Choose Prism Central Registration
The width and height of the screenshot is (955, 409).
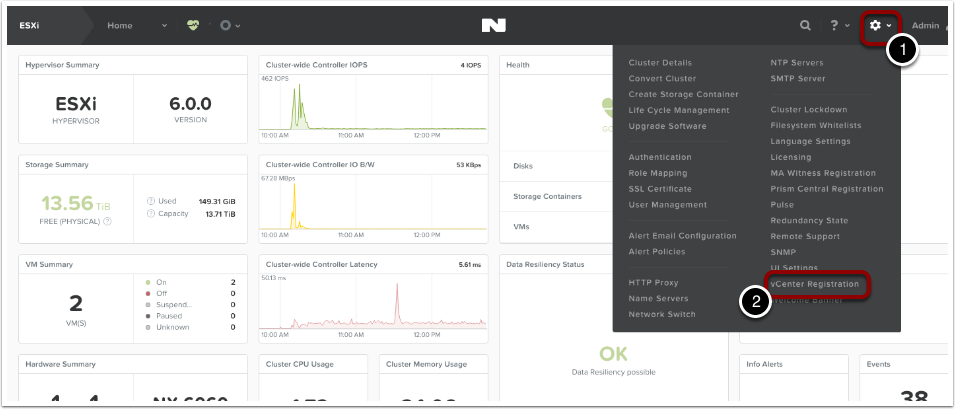tap(827, 189)
